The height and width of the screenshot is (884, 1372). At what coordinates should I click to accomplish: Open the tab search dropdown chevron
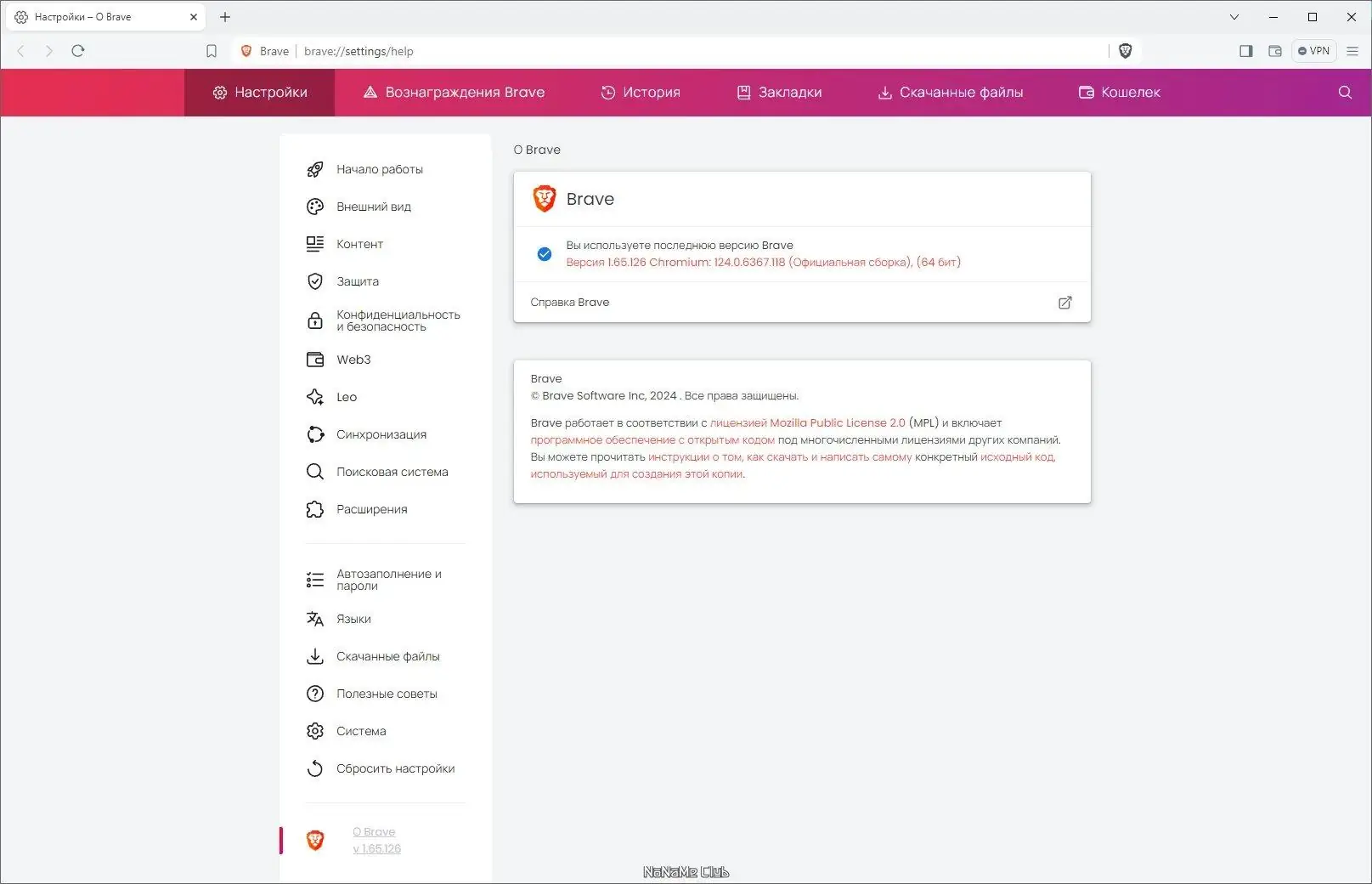click(x=1234, y=17)
